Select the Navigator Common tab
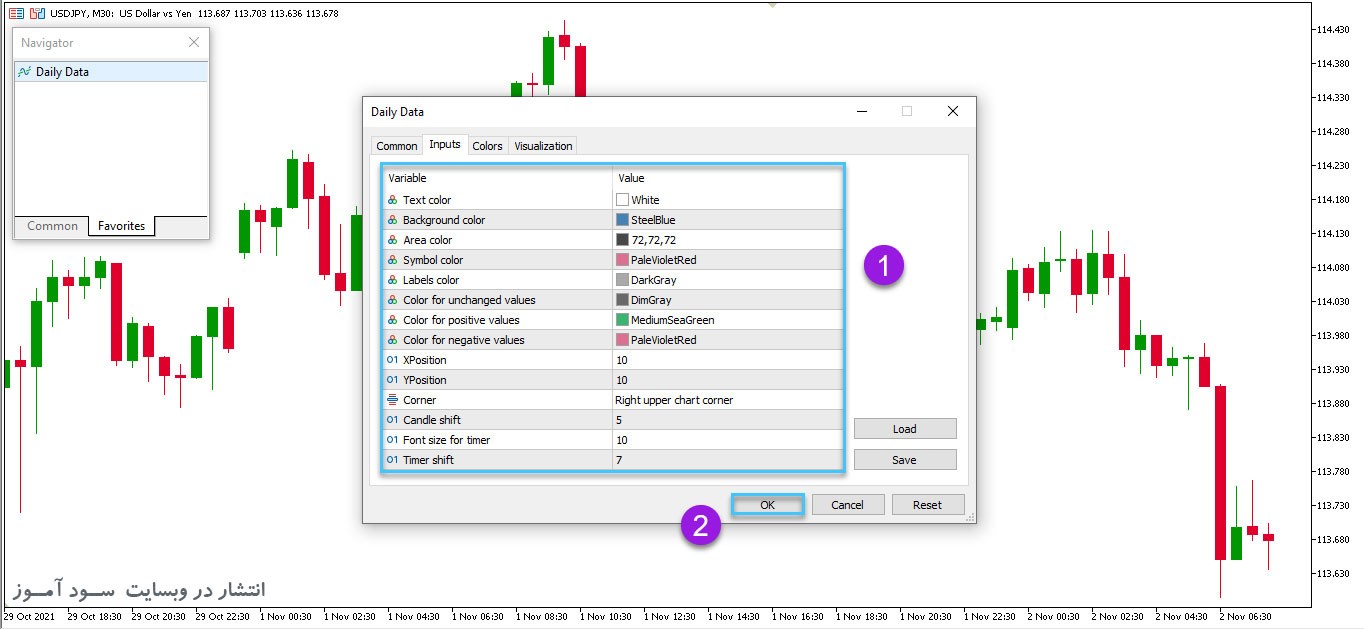The image size is (1364, 629). (52, 226)
